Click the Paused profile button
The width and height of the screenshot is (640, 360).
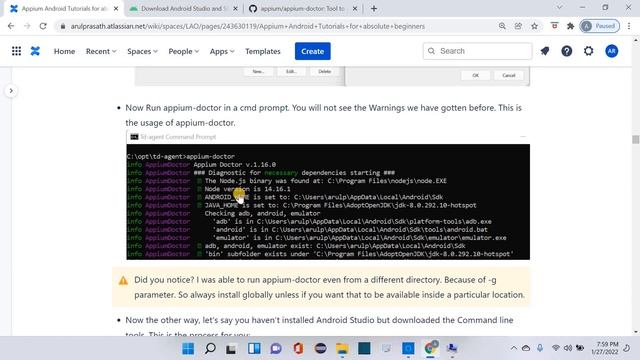600,26
